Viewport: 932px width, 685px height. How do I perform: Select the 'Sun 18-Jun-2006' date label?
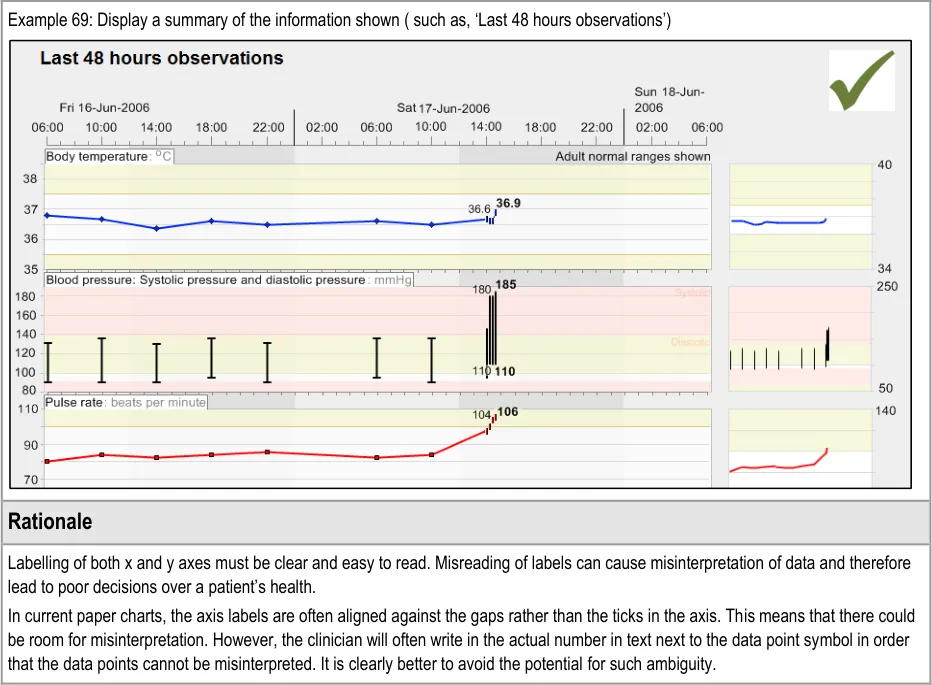(x=669, y=99)
